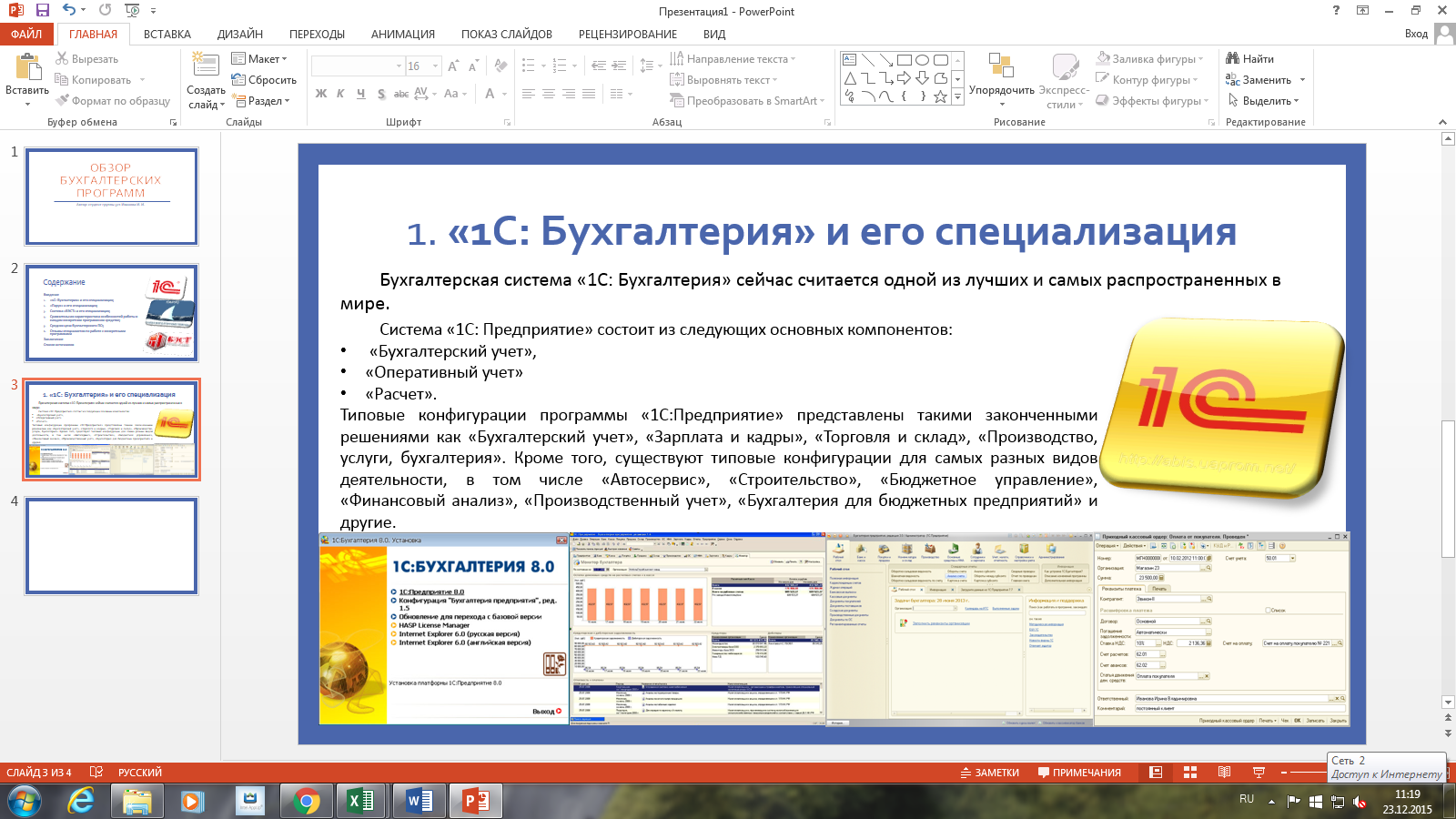1456x819 pixels.
Task: Click the Redo icon in quick access toolbar
Action: pyautogui.click(x=105, y=10)
